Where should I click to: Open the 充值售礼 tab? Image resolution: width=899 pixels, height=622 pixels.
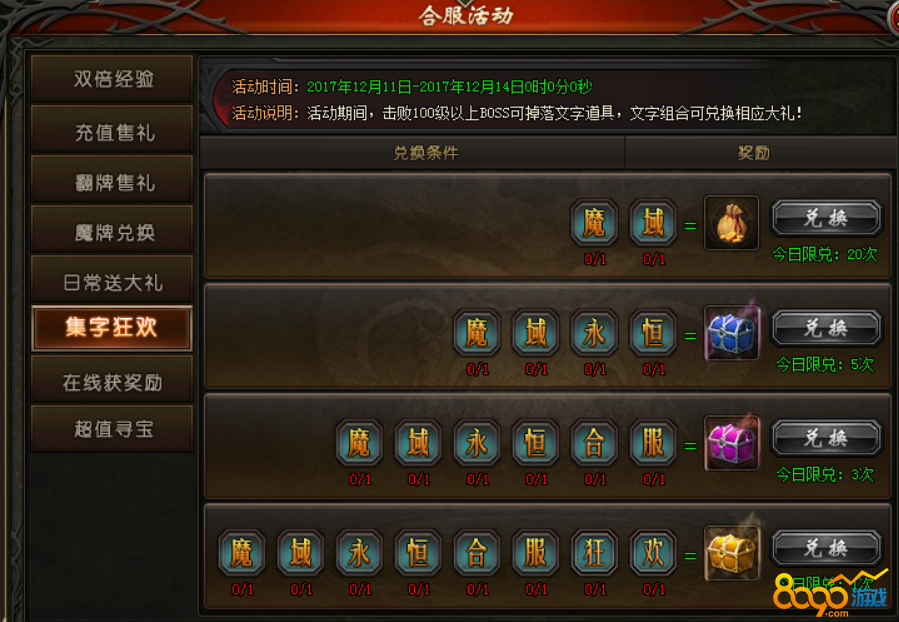tap(112, 130)
